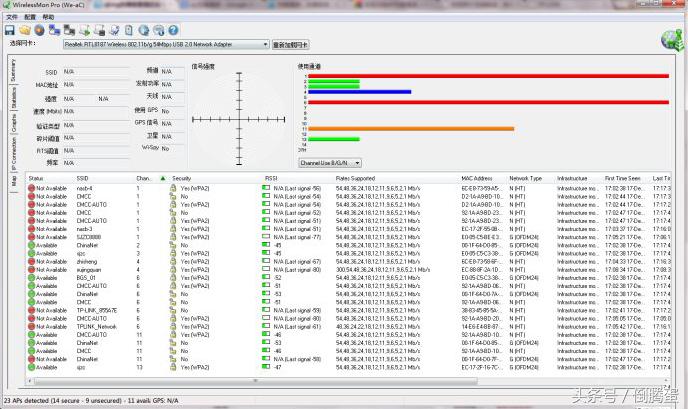
Task: Click the red status icon for TP-LINK_855A7E
Action: (31, 310)
